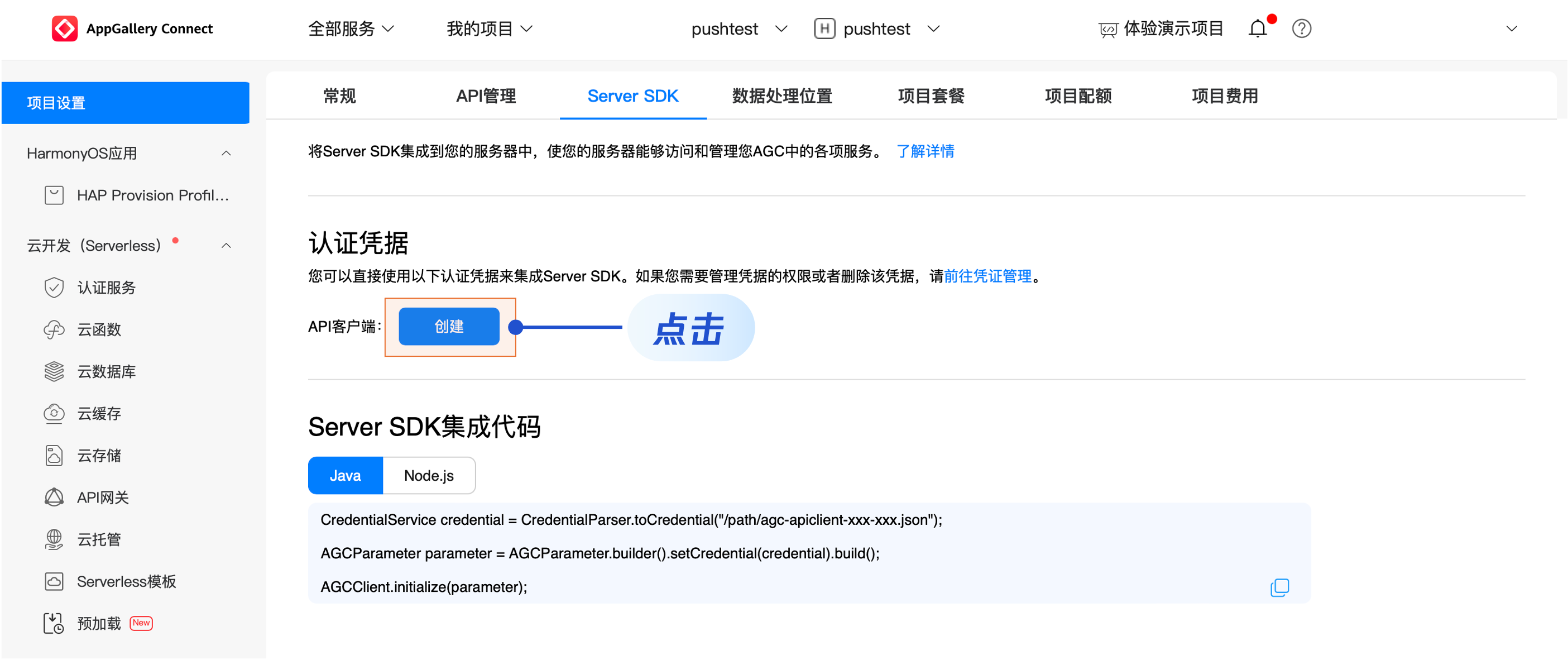Click the Serverless模板 template icon
This screenshot has width=1568, height=660.
click(54, 581)
